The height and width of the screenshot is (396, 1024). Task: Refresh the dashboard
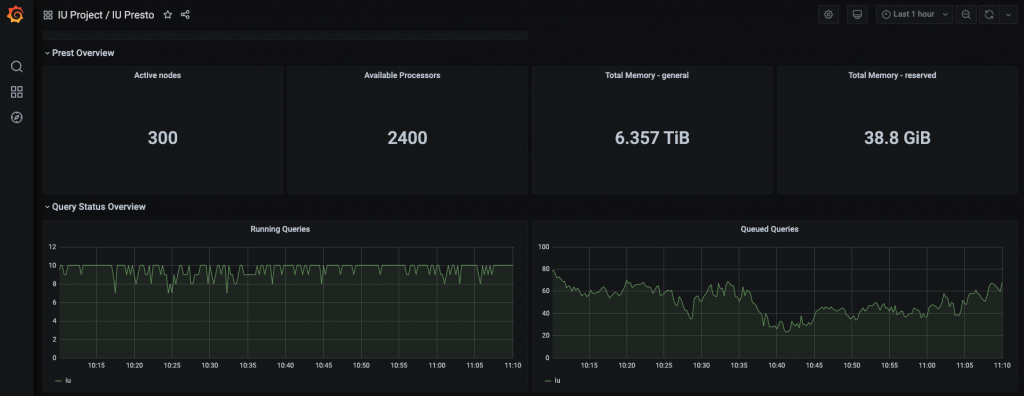tap(989, 14)
